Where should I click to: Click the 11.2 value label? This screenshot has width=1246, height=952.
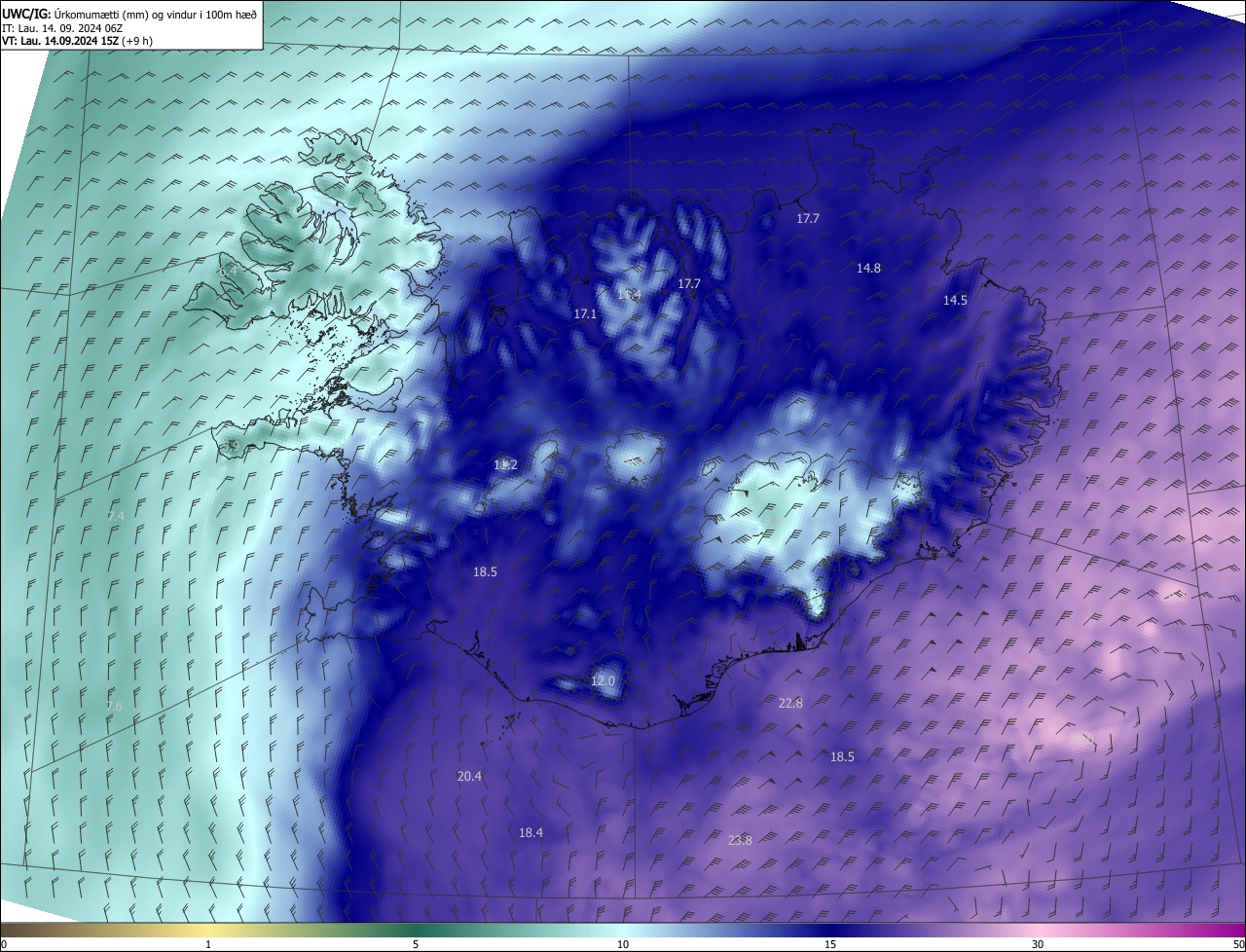click(x=505, y=464)
